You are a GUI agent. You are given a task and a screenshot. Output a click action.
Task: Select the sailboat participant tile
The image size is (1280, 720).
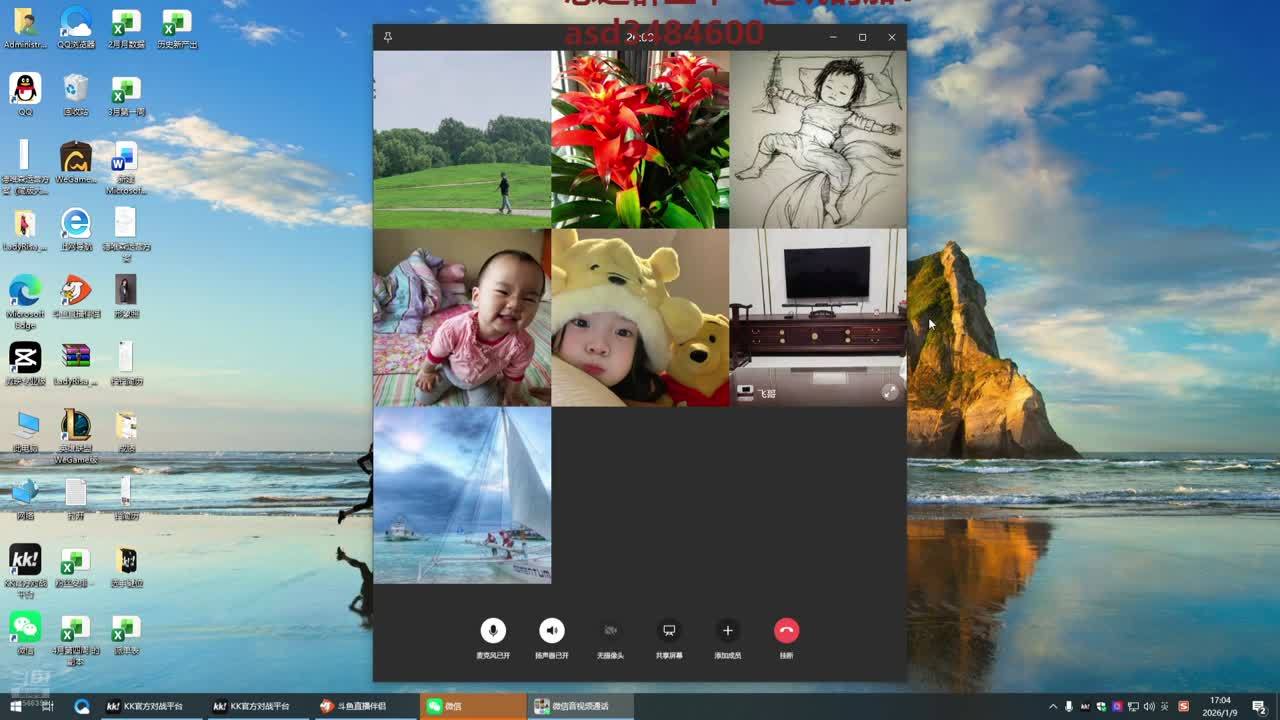click(462, 495)
